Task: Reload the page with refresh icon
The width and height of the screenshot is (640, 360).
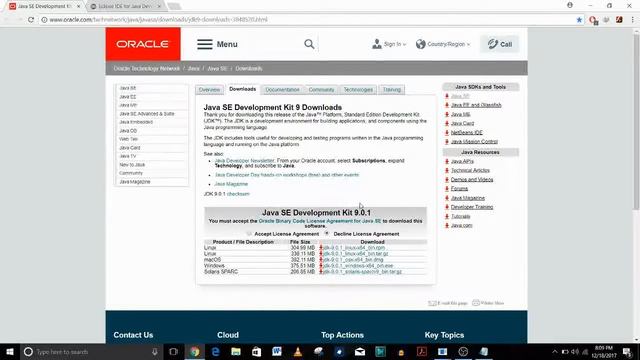Action: [31, 20]
